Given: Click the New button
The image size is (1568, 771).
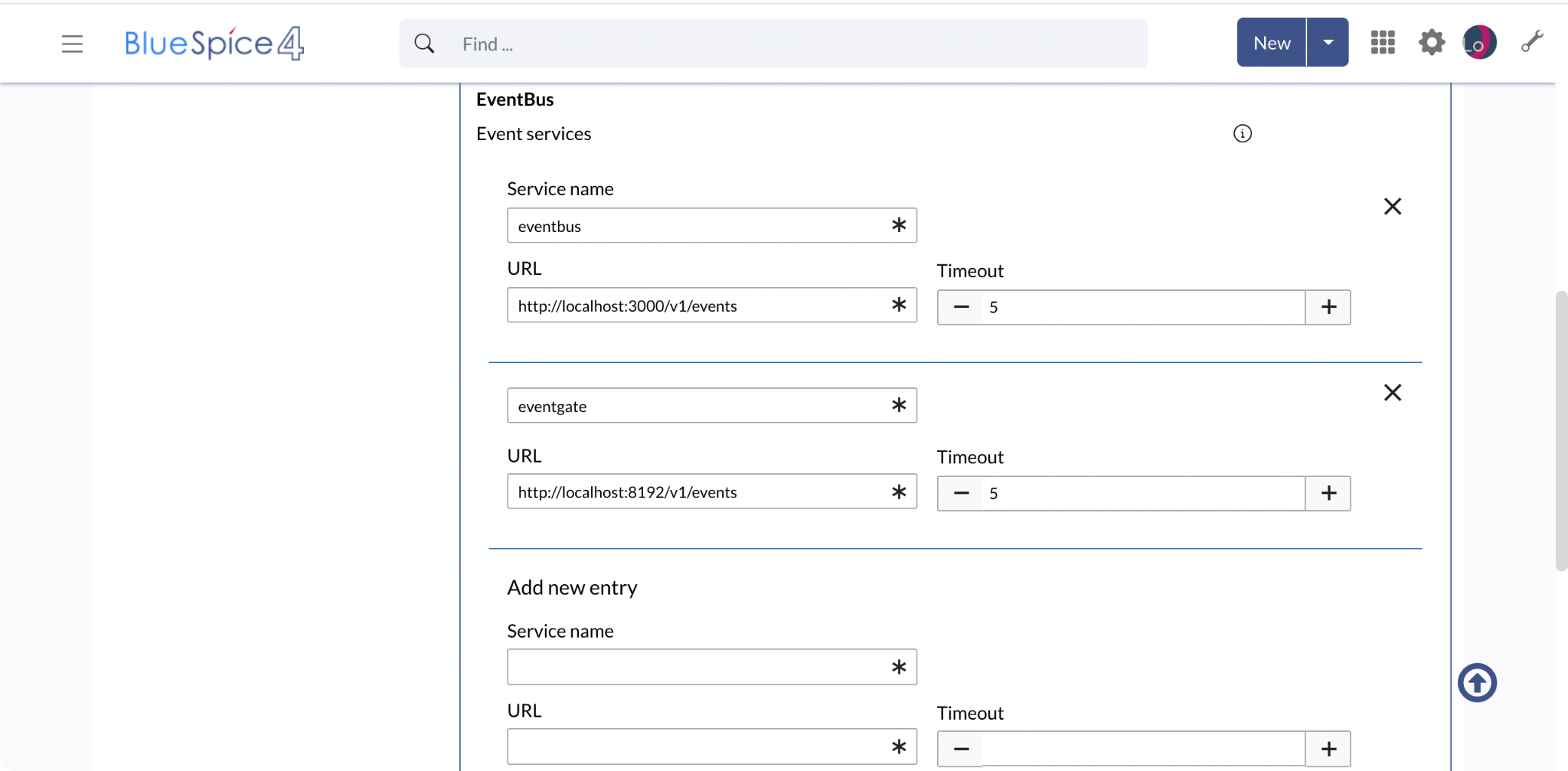Looking at the screenshot, I should (1270, 42).
